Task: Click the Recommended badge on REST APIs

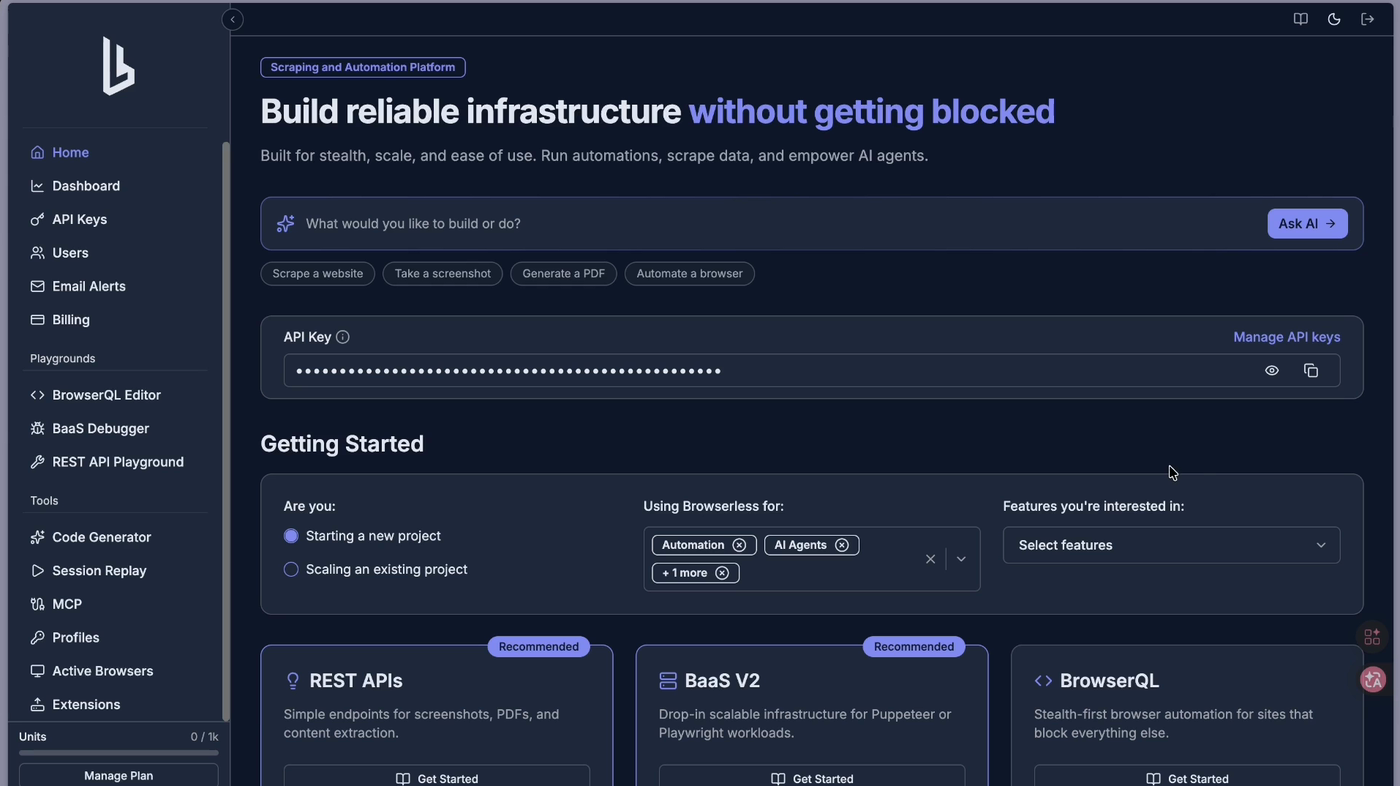Action: coord(539,647)
